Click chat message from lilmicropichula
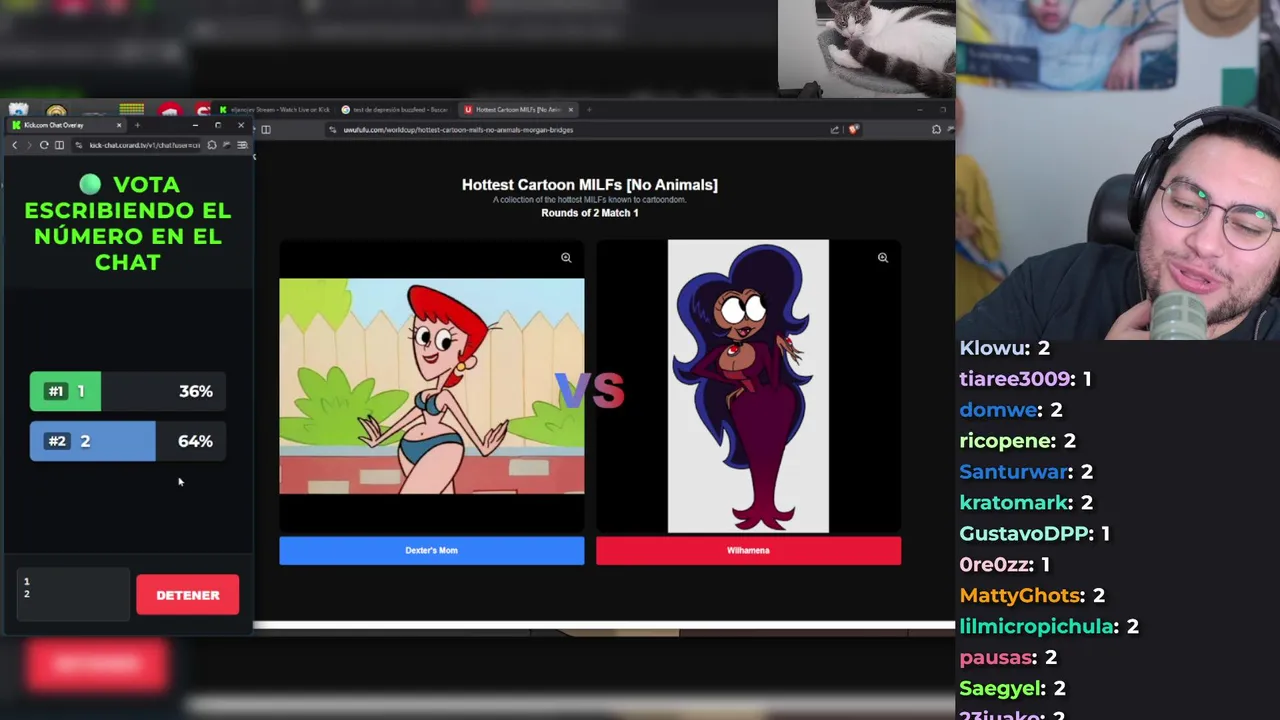Viewport: 1280px width, 720px height. (x=1049, y=627)
